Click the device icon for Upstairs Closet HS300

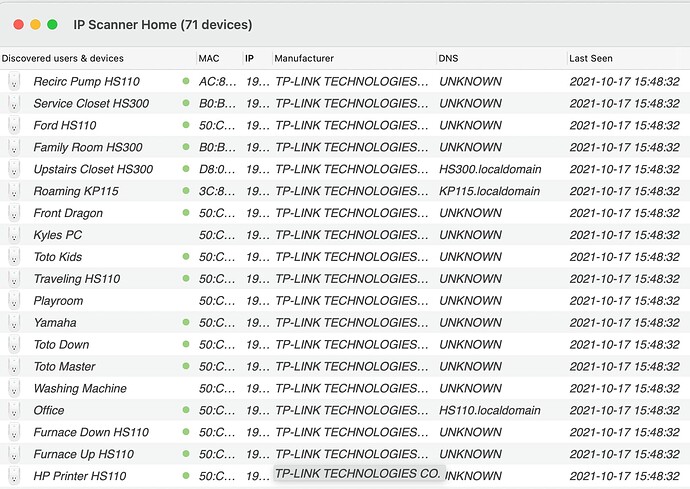[x=14, y=169]
